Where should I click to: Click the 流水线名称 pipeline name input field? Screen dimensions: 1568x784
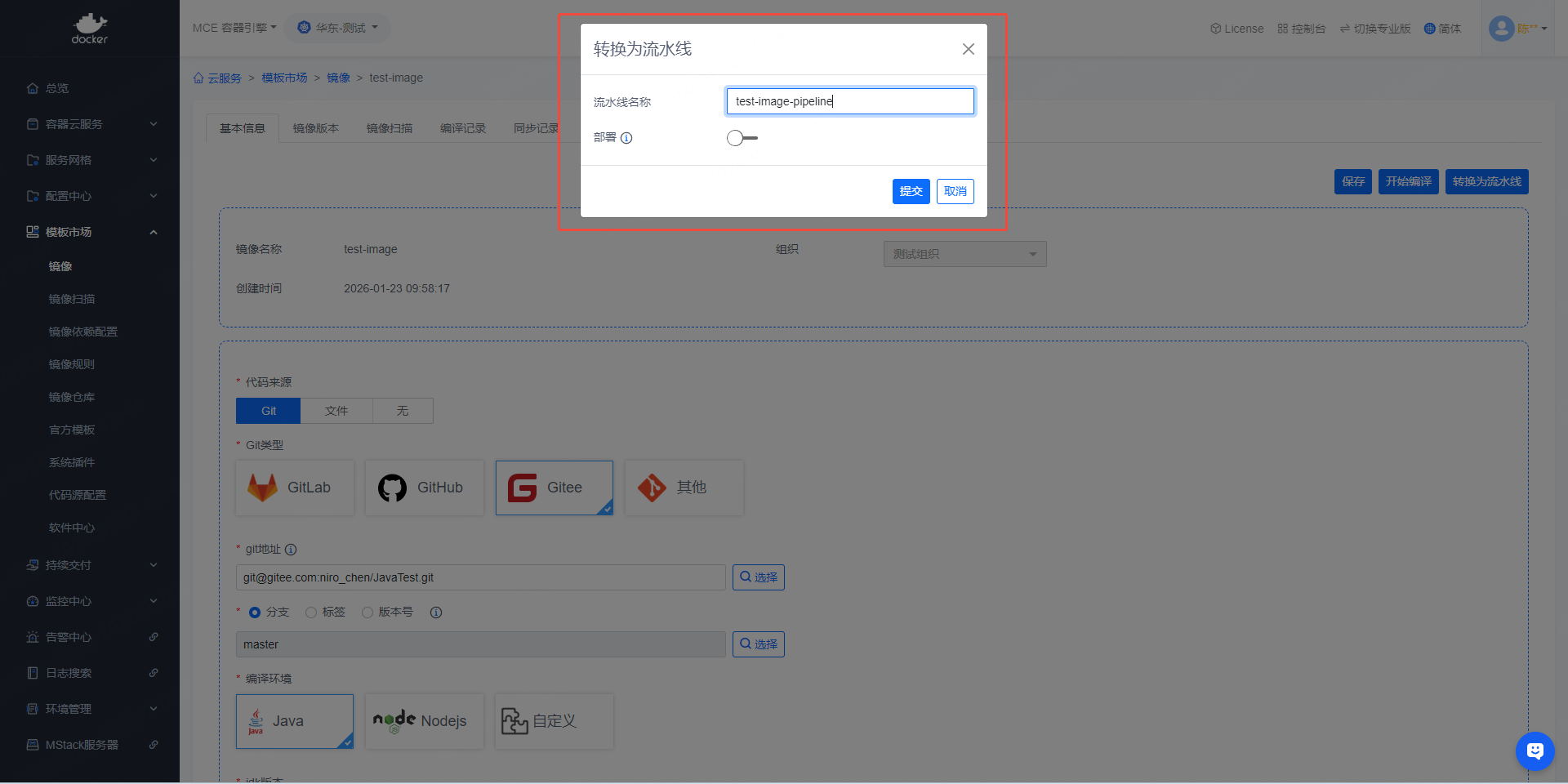(x=849, y=101)
